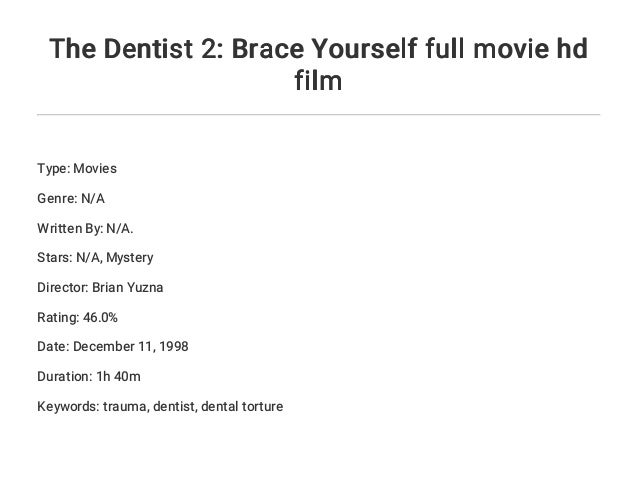The width and height of the screenshot is (638, 479).
Task: Click the 'Stars: N/A, Mystery' line
Action: pyautogui.click(x=95, y=258)
